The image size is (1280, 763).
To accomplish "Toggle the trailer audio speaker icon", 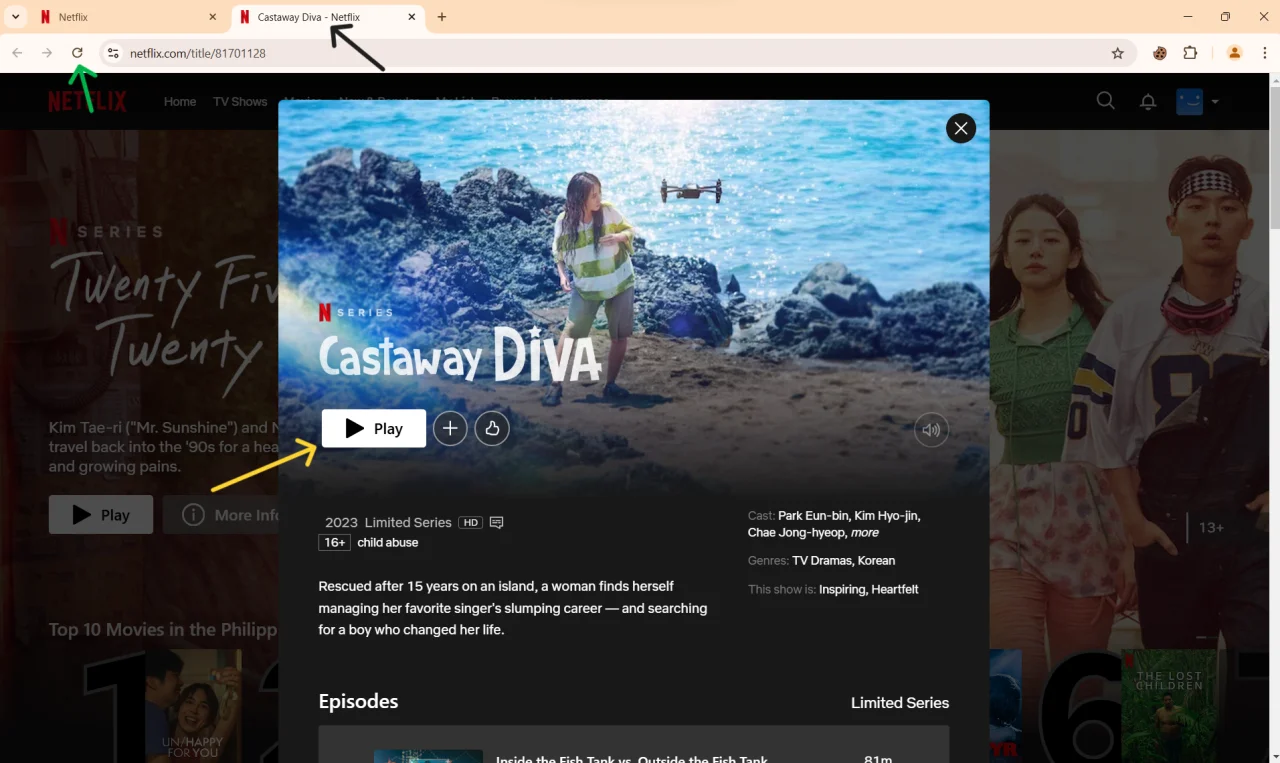I will click(x=931, y=430).
